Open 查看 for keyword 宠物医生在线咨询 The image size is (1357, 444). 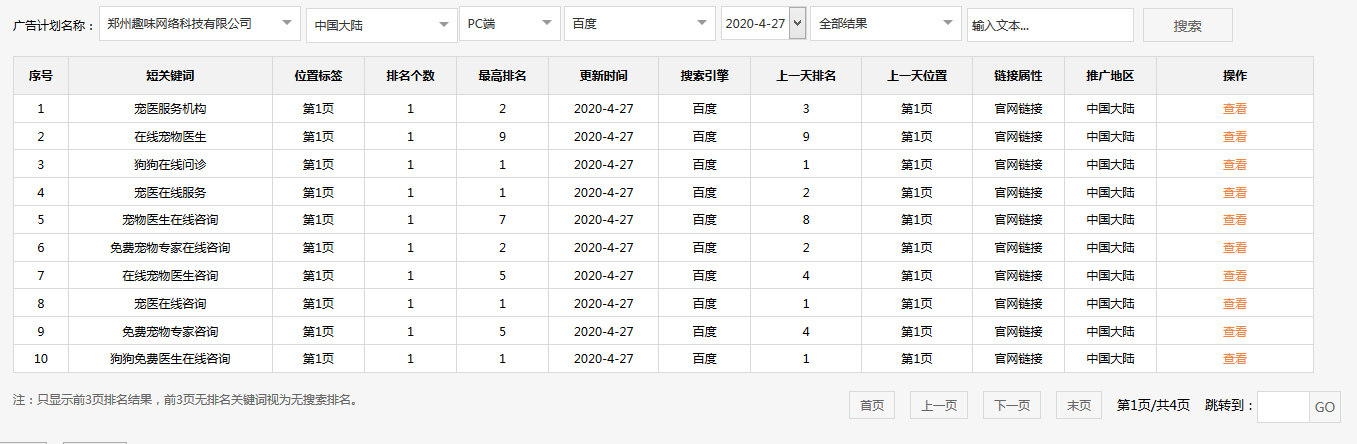pyautogui.click(x=1234, y=220)
